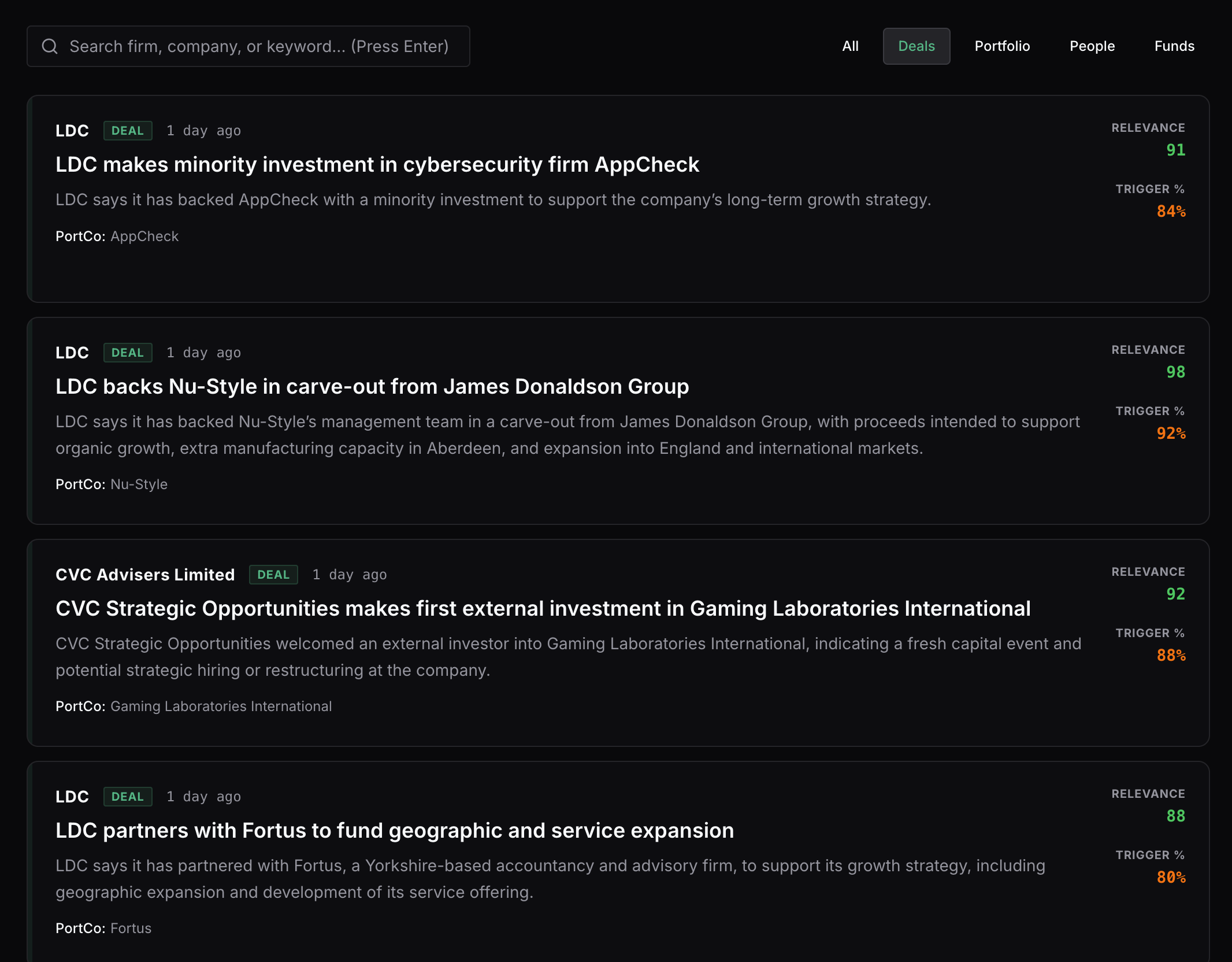Click the PortCo Fortus label
1232x962 pixels.
[103, 928]
